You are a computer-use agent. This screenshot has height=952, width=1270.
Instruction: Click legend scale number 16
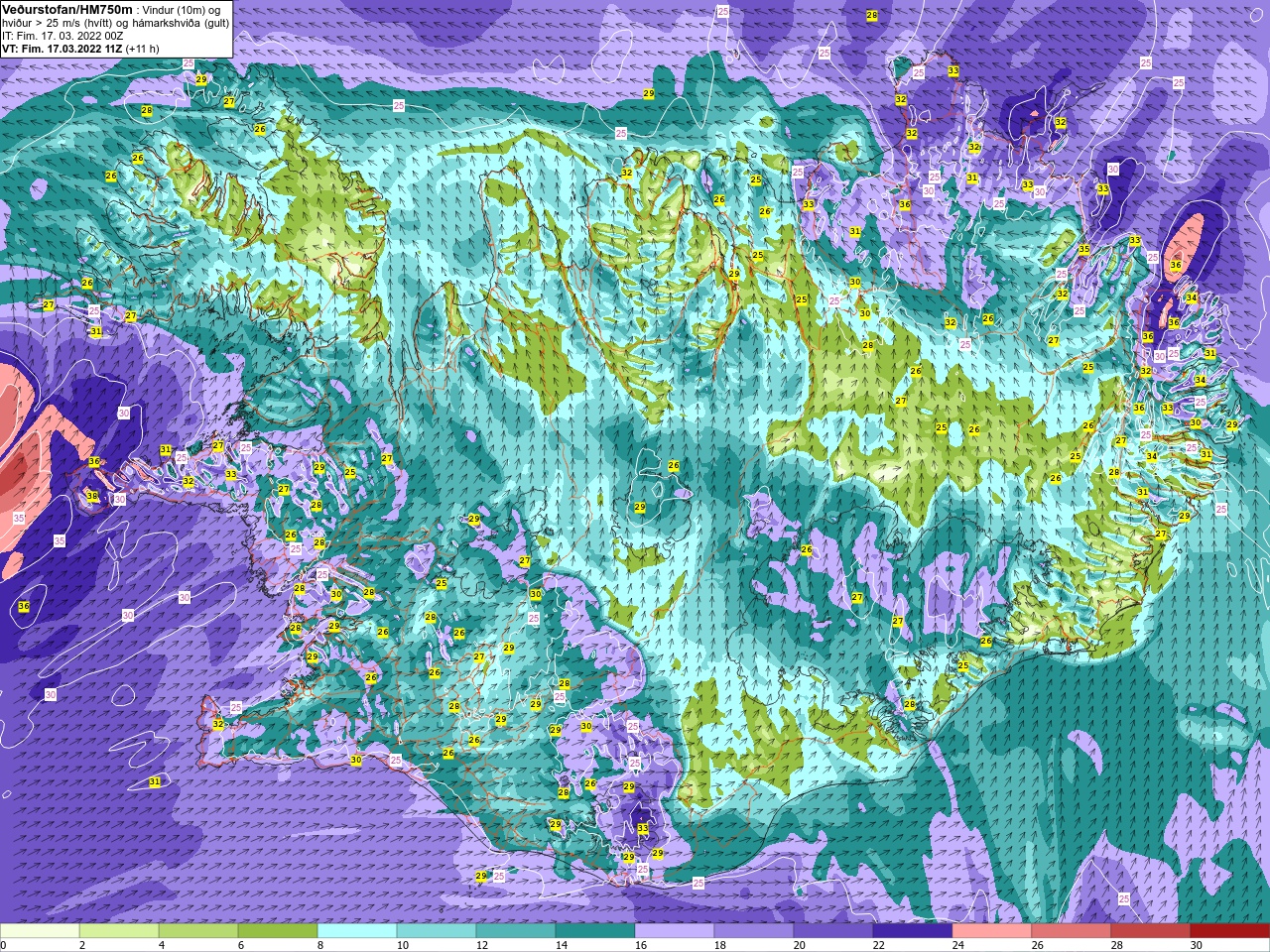click(640, 945)
